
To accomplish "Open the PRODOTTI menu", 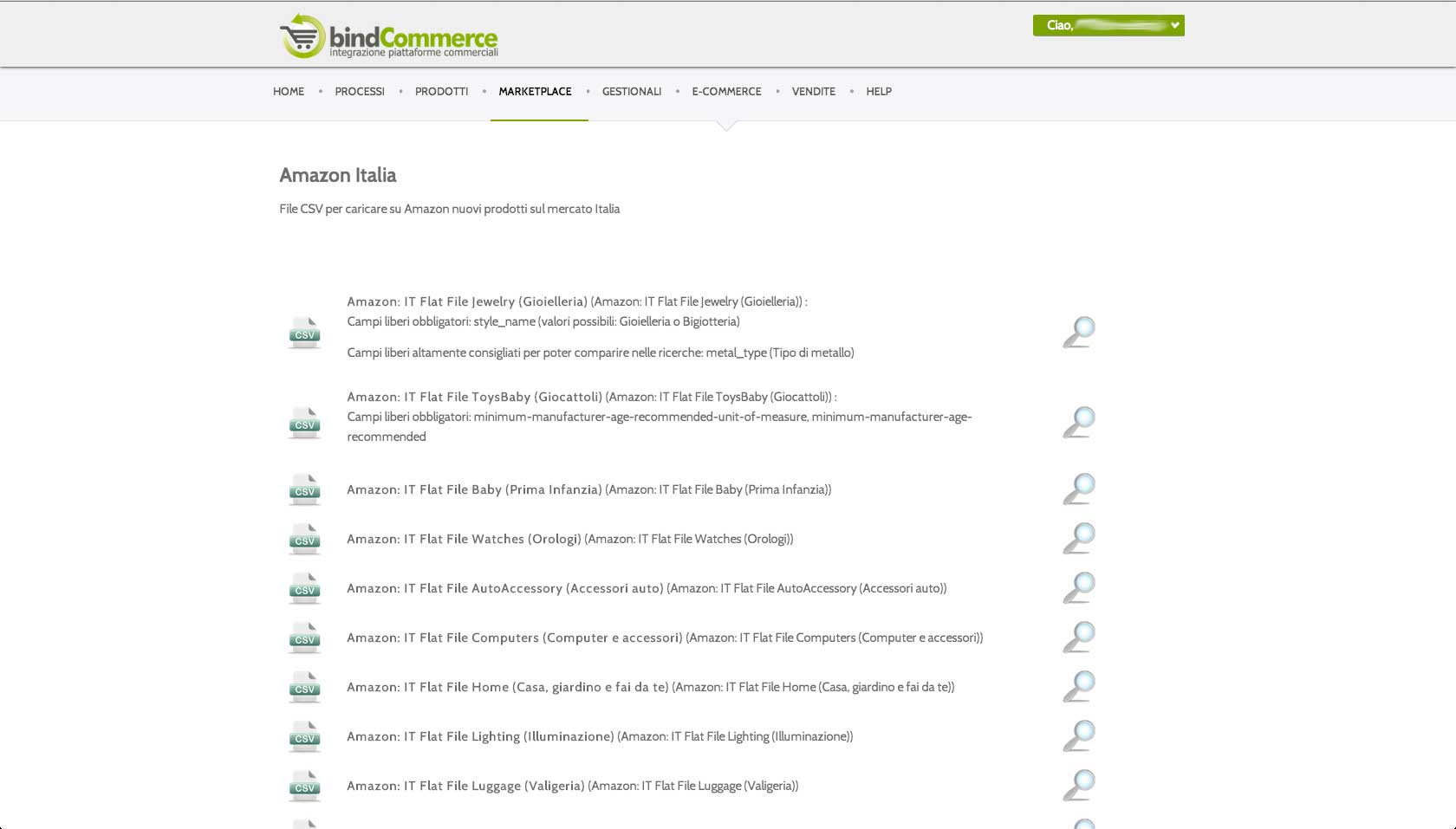I will click(441, 91).
